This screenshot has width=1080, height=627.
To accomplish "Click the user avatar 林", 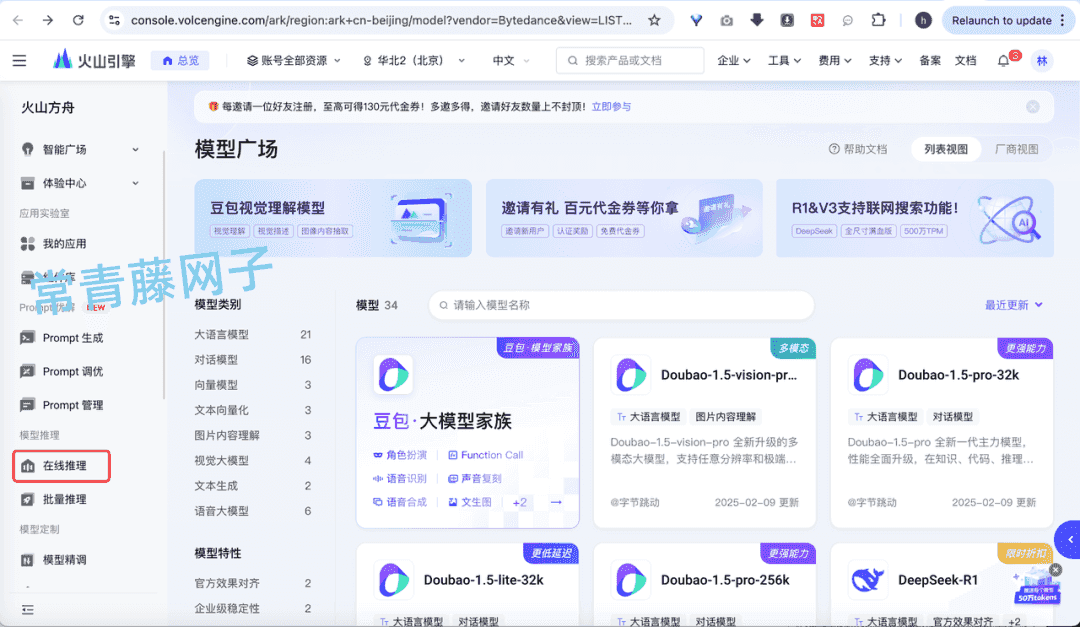I will 1042,61.
